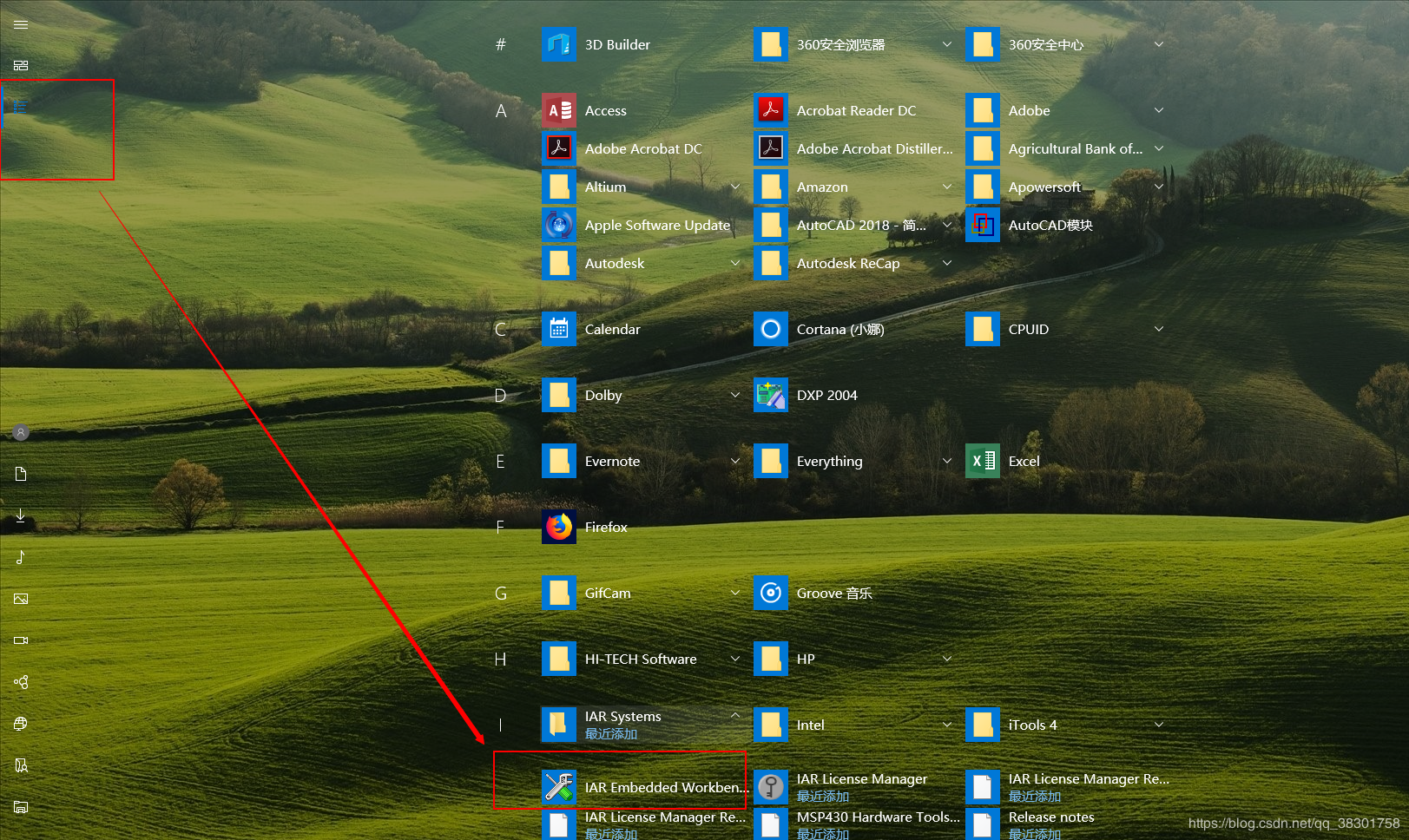1409x840 pixels.
Task: Click the letter I section header
Action: (501, 725)
